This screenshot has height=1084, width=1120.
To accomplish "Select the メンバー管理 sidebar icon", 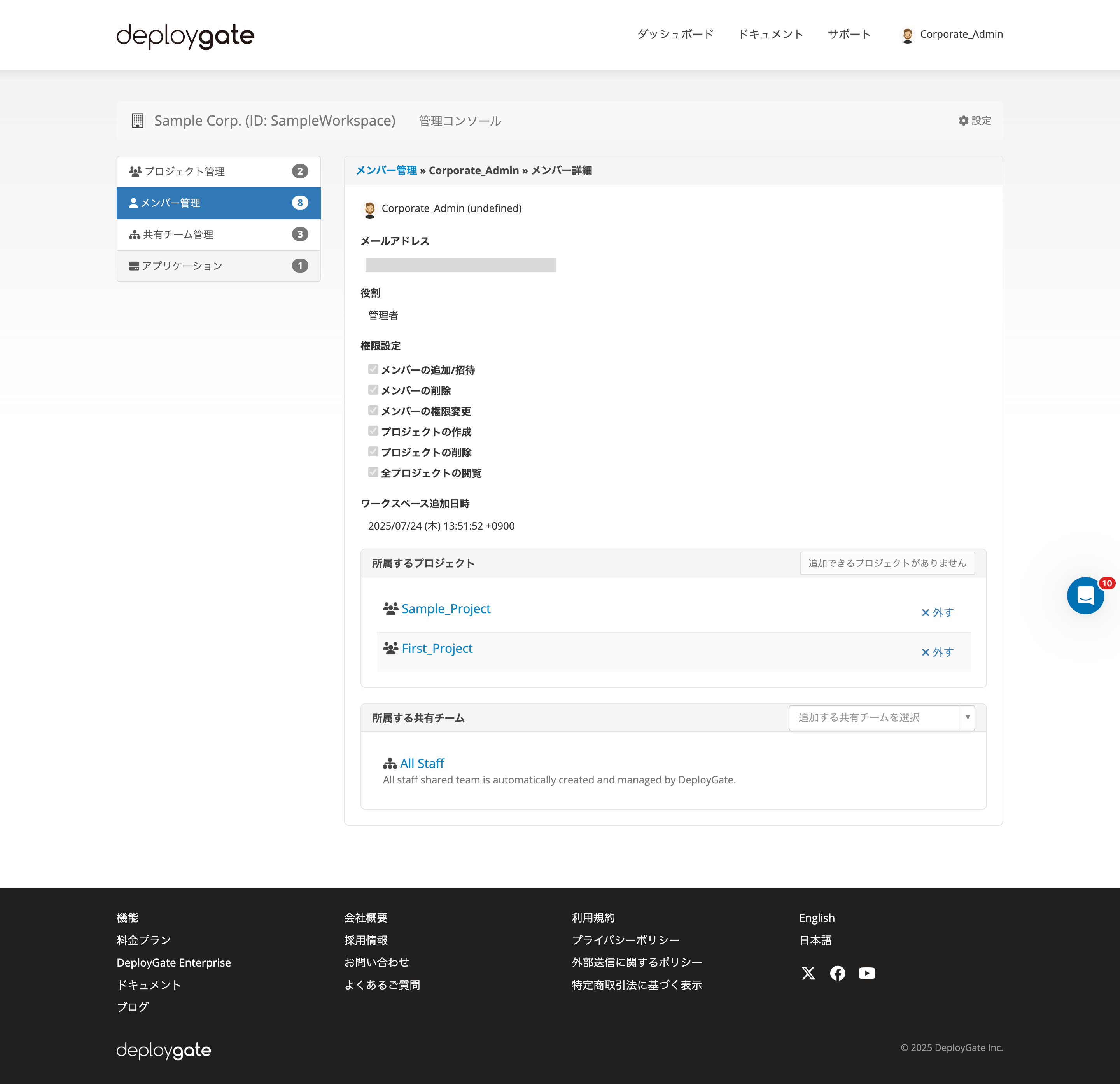I will [134, 202].
